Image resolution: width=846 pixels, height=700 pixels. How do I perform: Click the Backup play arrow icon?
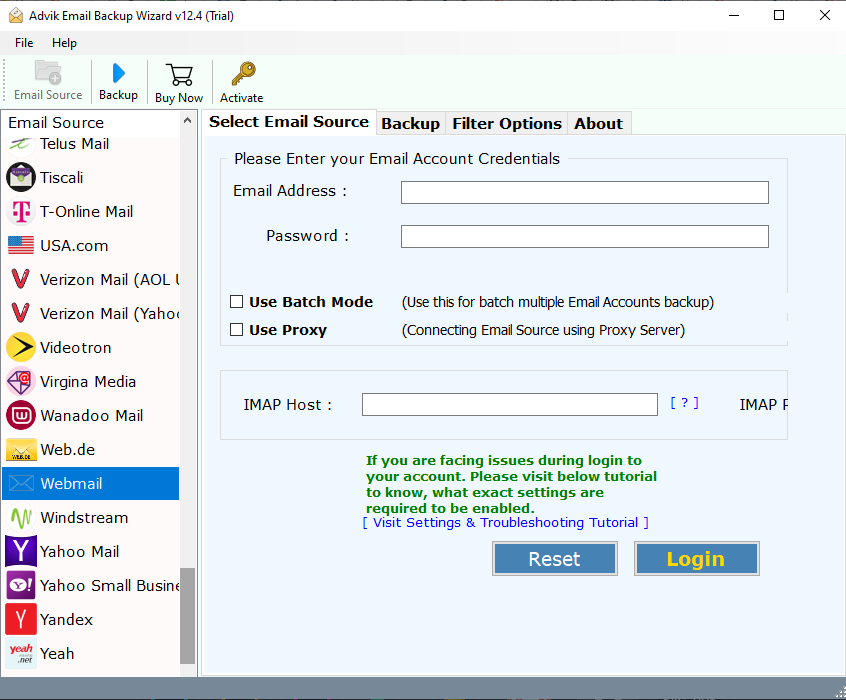(x=119, y=73)
